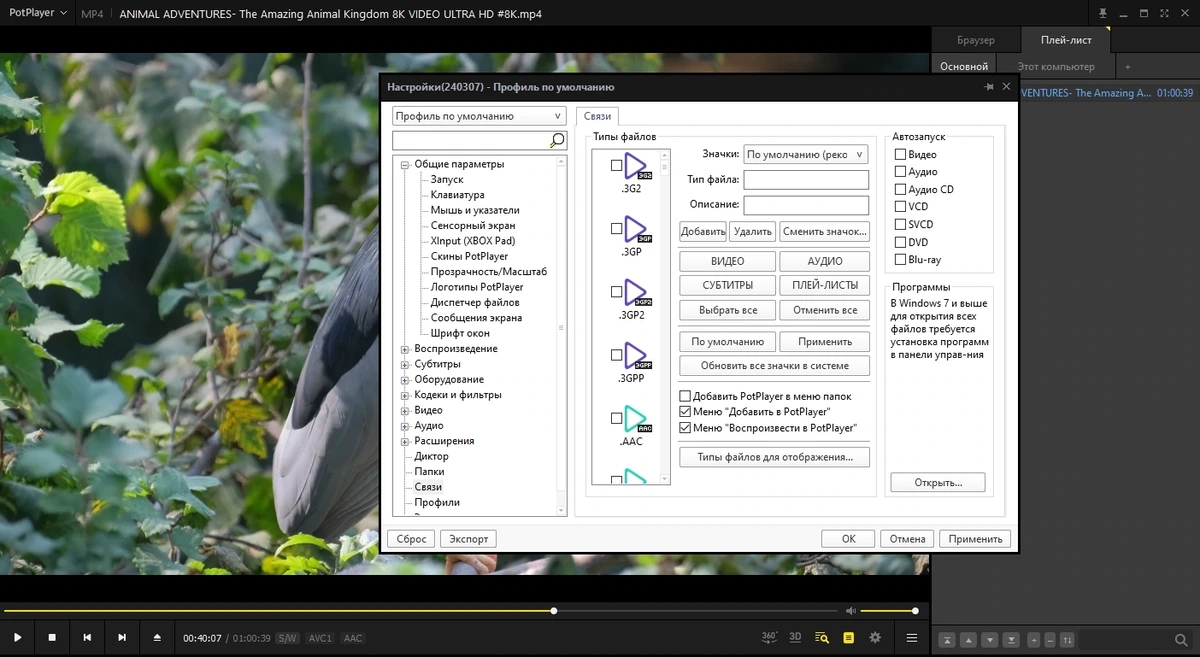Switch to the Браузер tab
This screenshot has width=1200, height=657.
[x=976, y=40]
